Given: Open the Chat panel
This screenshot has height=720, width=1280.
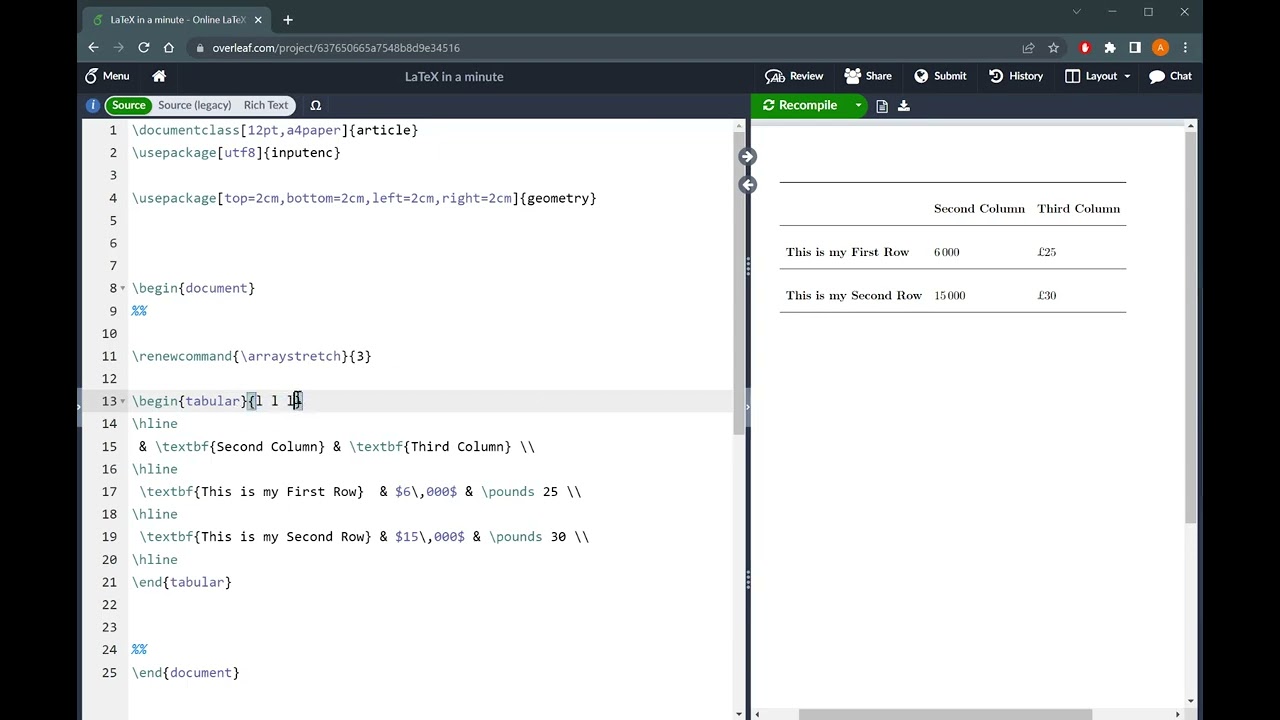Looking at the screenshot, I should tap(1170, 76).
